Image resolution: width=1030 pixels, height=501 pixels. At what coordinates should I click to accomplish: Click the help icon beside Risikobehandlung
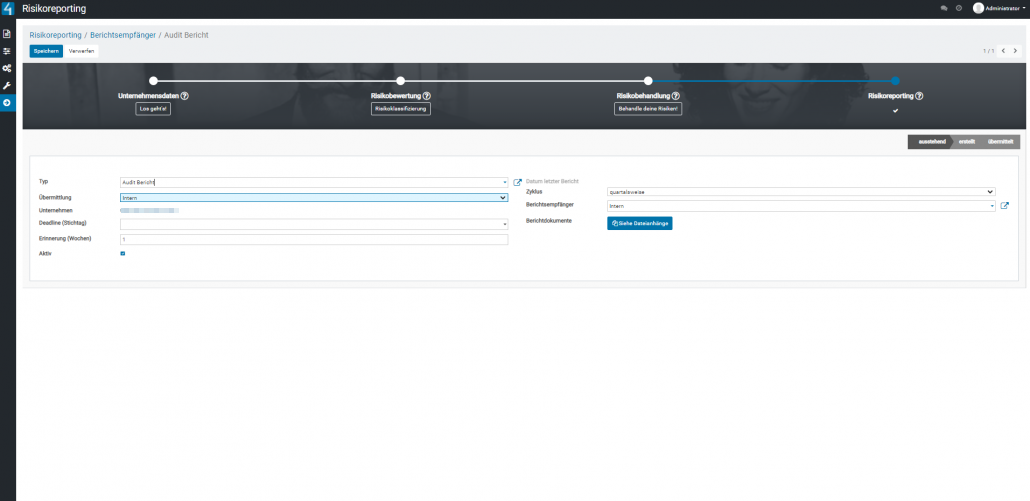(x=677, y=96)
